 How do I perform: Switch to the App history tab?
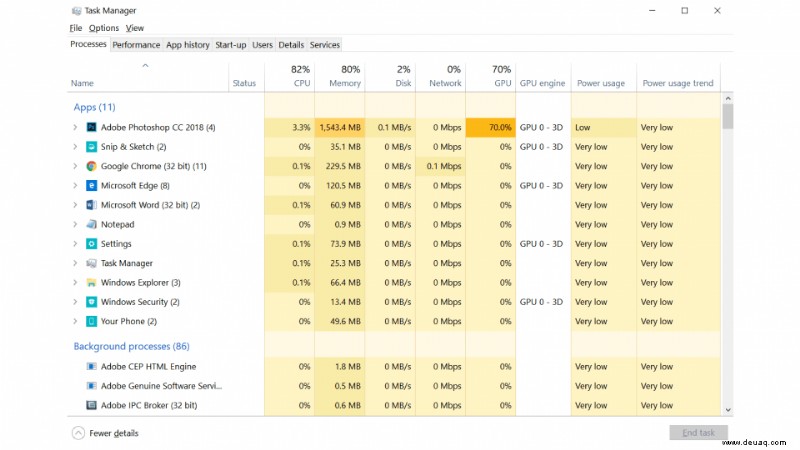pos(188,45)
